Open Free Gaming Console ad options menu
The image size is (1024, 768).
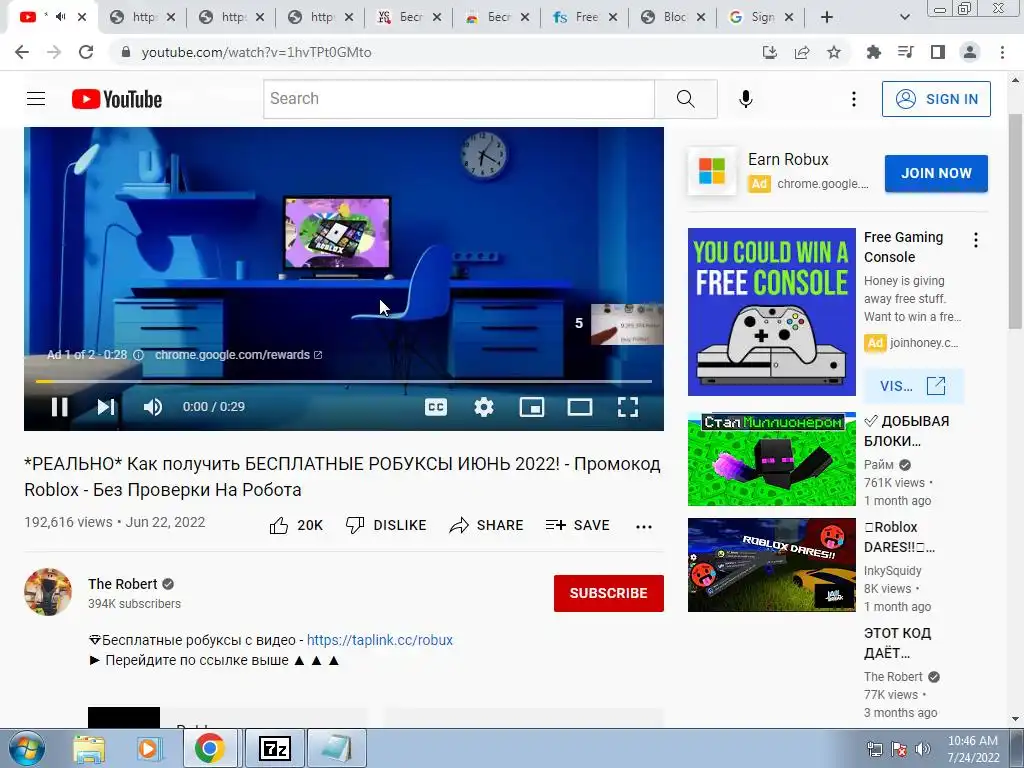pos(976,240)
